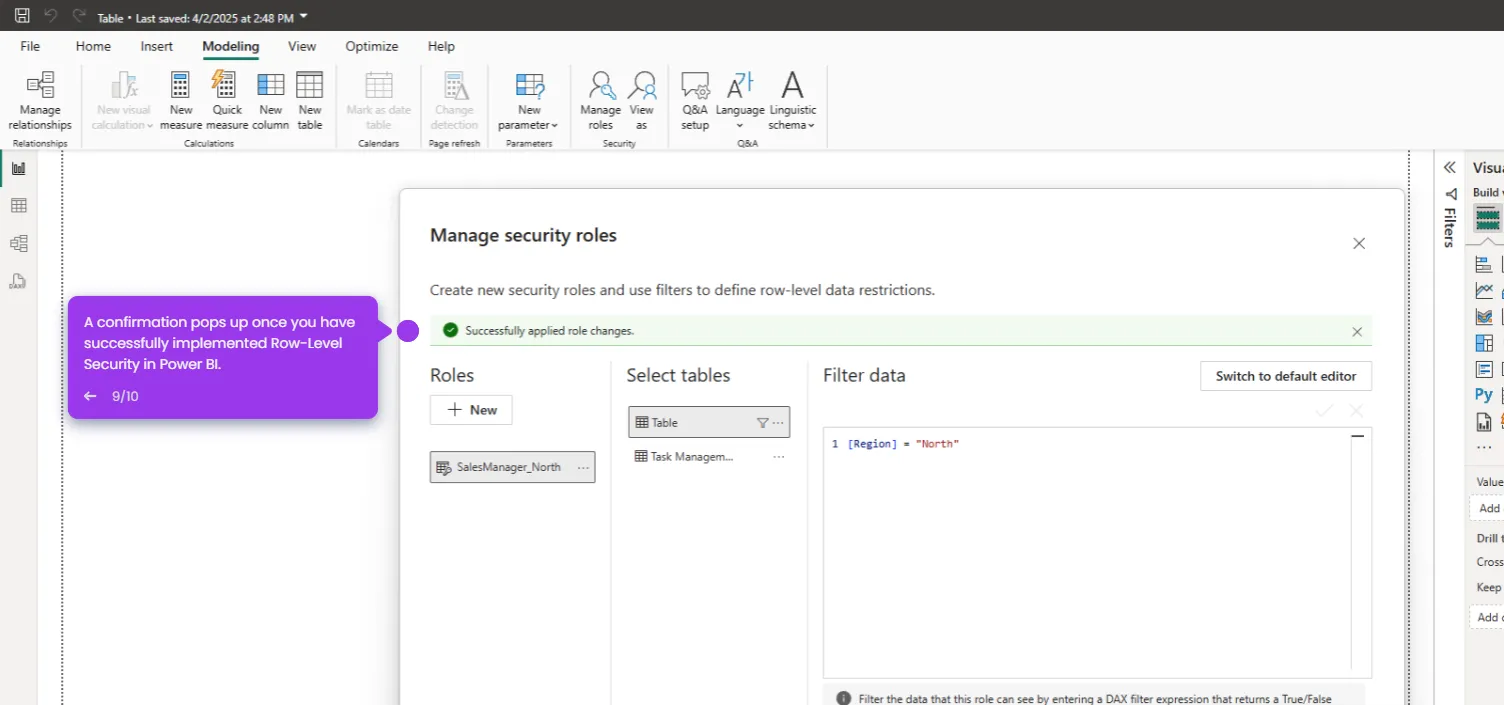The height and width of the screenshot is (705, 1504).
Task: Click the info icon below the editor
Action: click(x=843, y=699)
